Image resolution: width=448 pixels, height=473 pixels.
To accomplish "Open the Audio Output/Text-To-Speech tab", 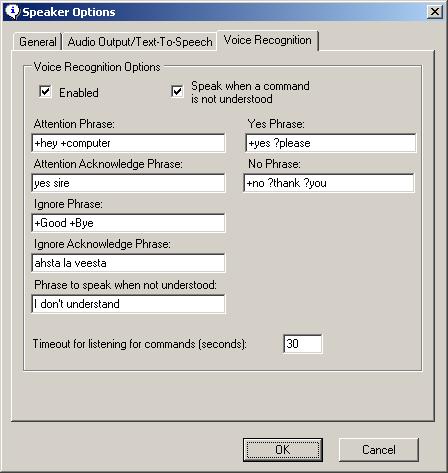I will [x=140, y=42].
